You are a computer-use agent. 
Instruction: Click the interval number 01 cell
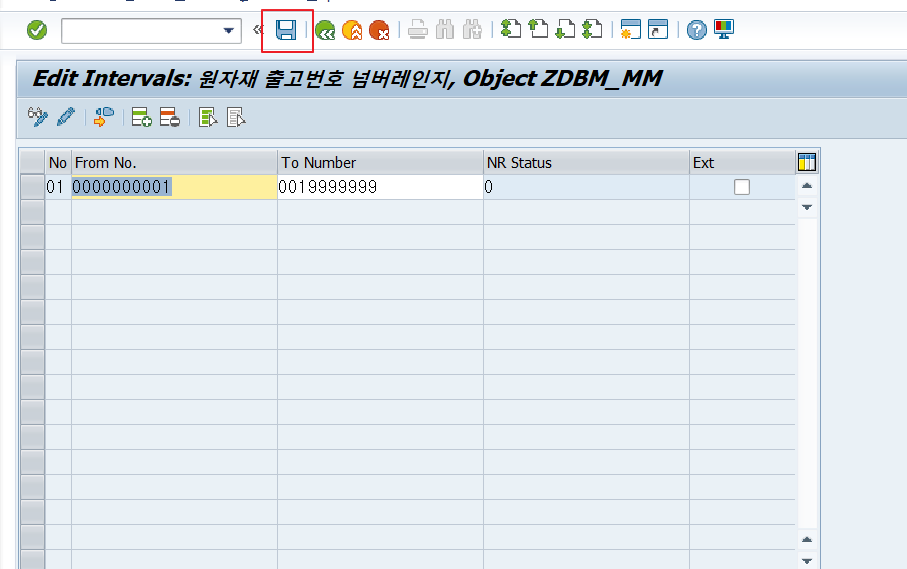(58, 187)
